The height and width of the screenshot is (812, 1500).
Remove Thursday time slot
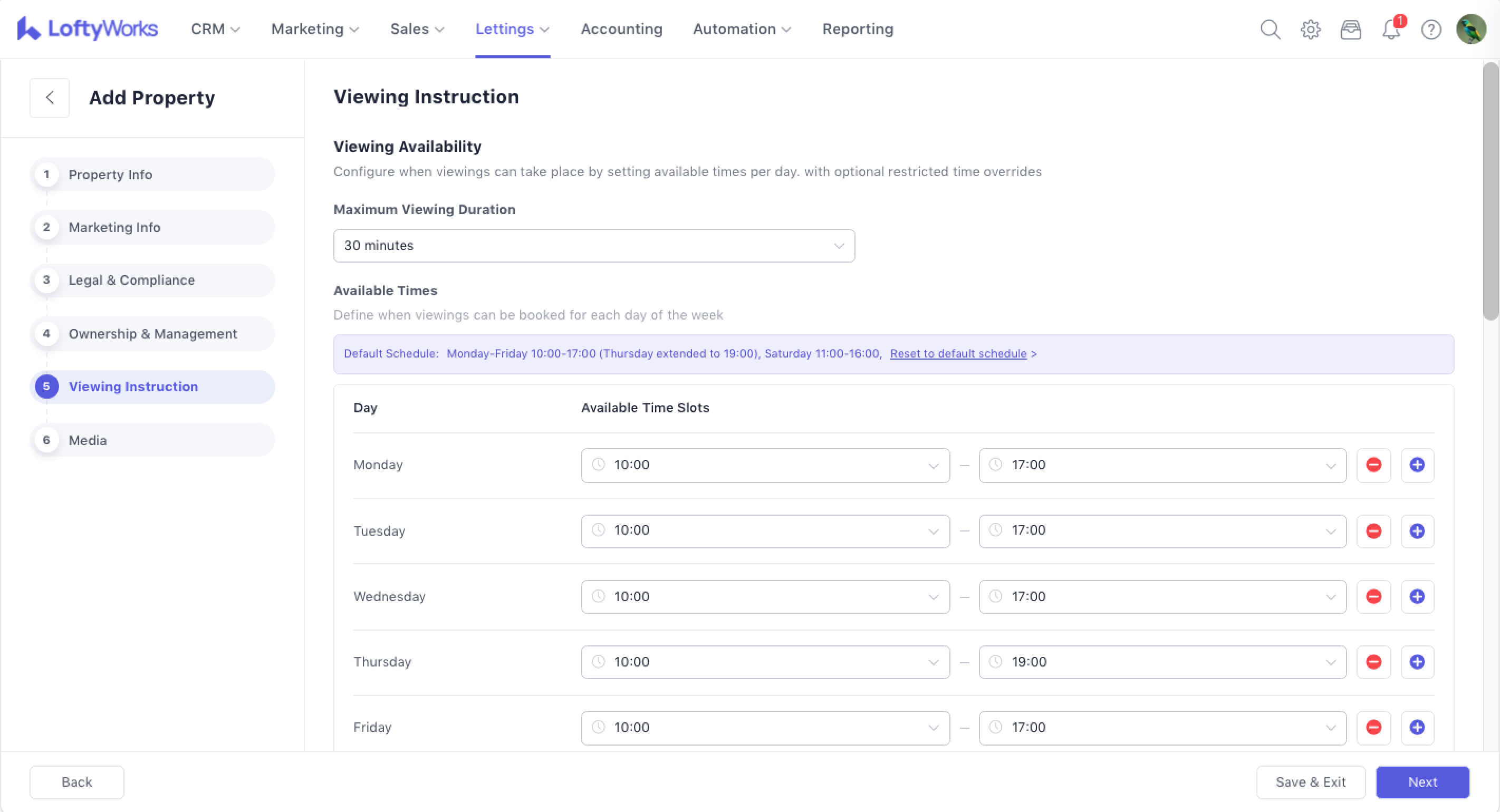[1373, 662]
